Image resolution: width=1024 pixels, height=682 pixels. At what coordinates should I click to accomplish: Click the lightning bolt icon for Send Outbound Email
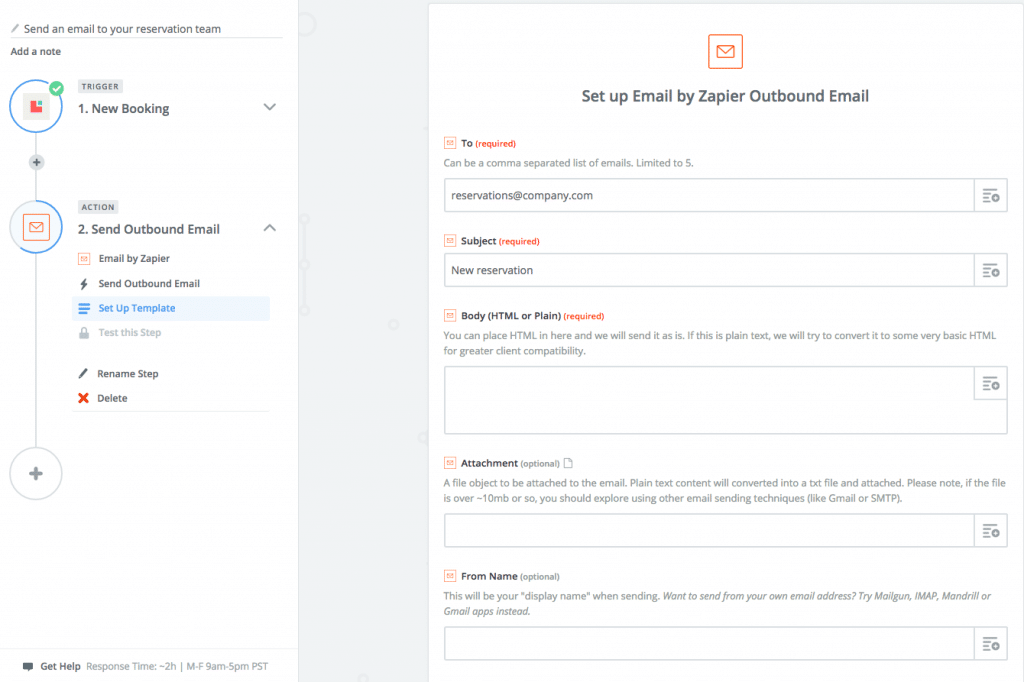(x=84, y=284)
